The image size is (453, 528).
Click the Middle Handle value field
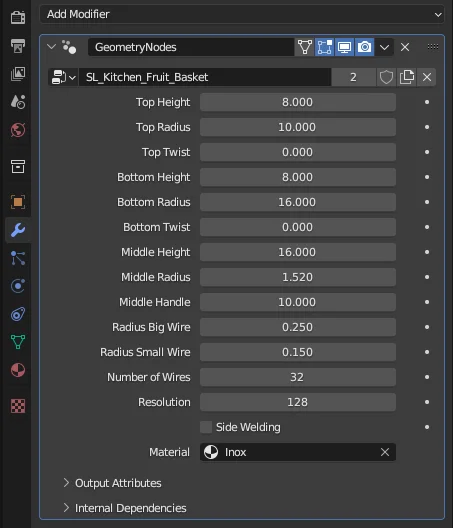pos(297,302)
